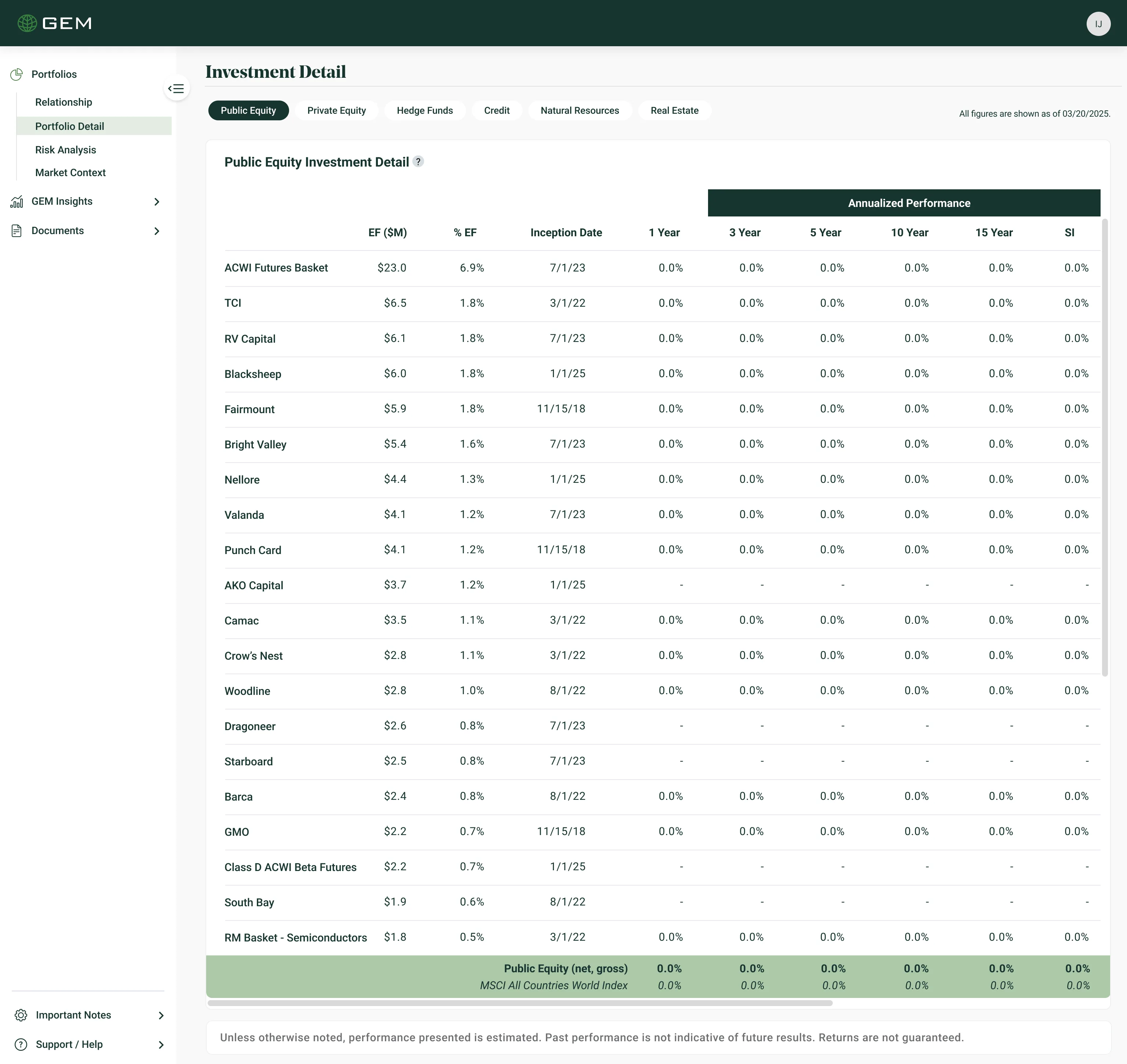Click the 1 Year column header

click(664, 233)
